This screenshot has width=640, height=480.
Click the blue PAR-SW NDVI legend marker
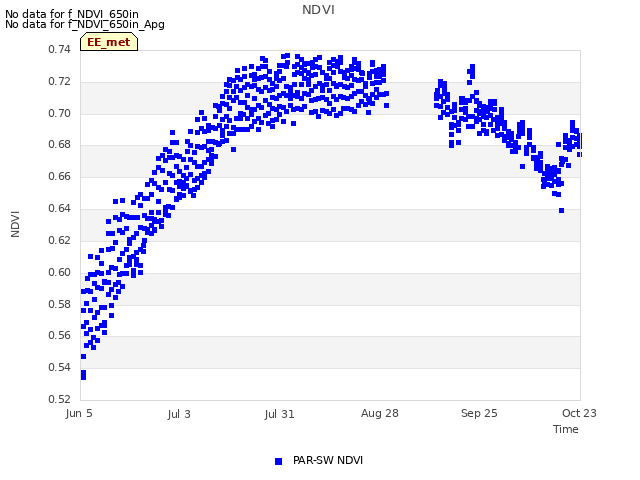(x=278, y=461)
